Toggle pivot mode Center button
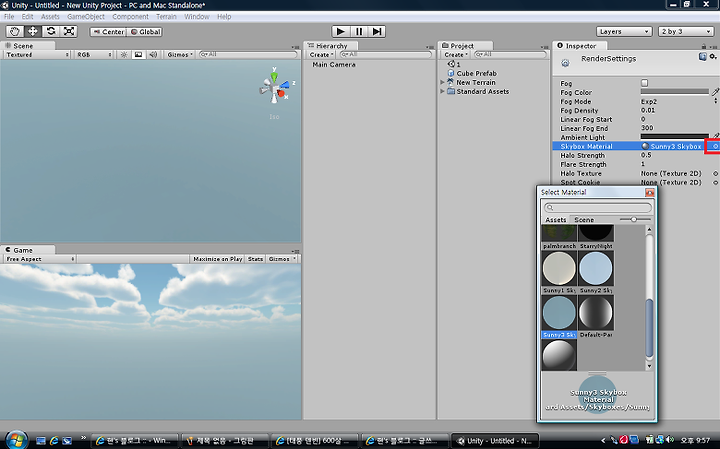 pyautogui.click(x=108, y=32)
